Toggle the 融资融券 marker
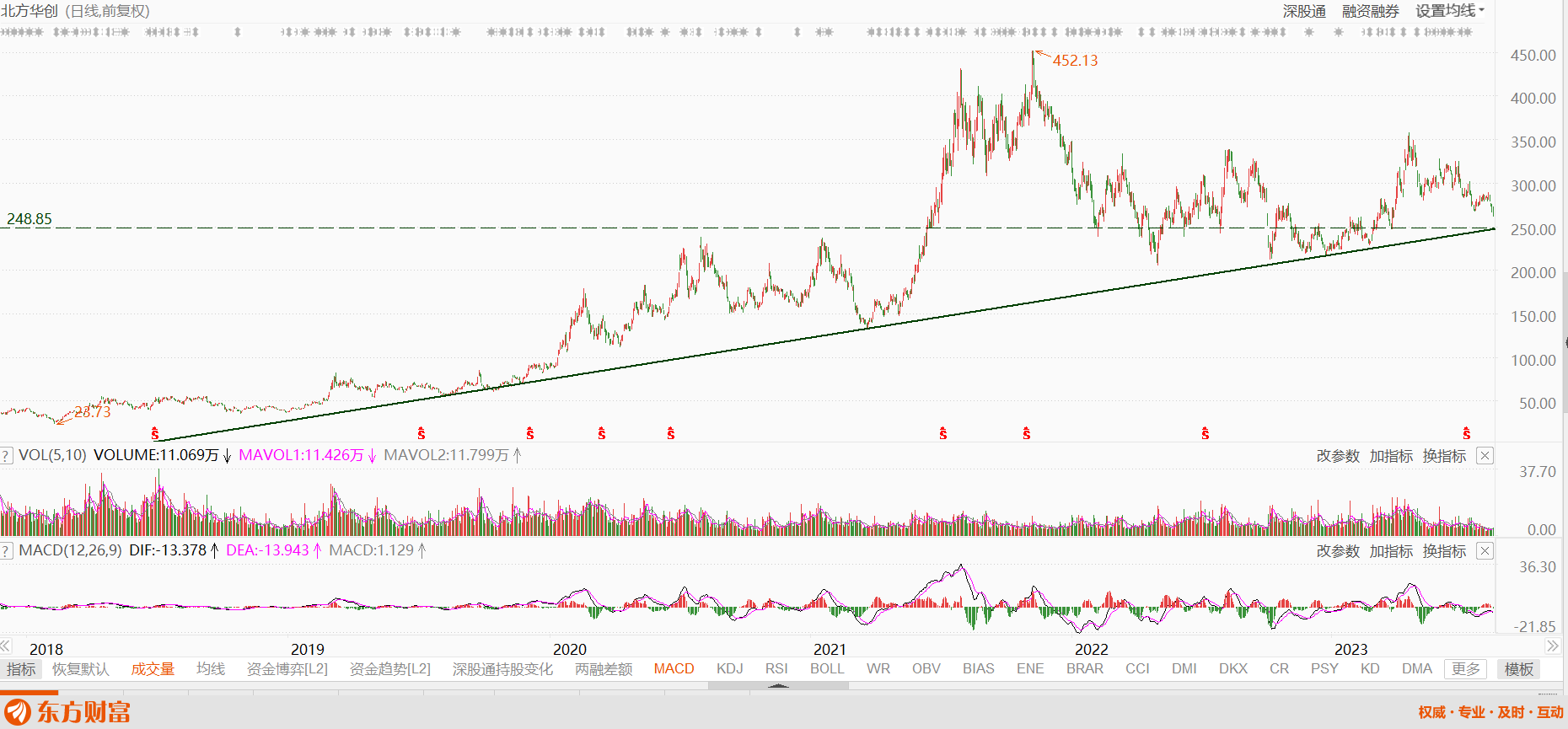 1371,11
